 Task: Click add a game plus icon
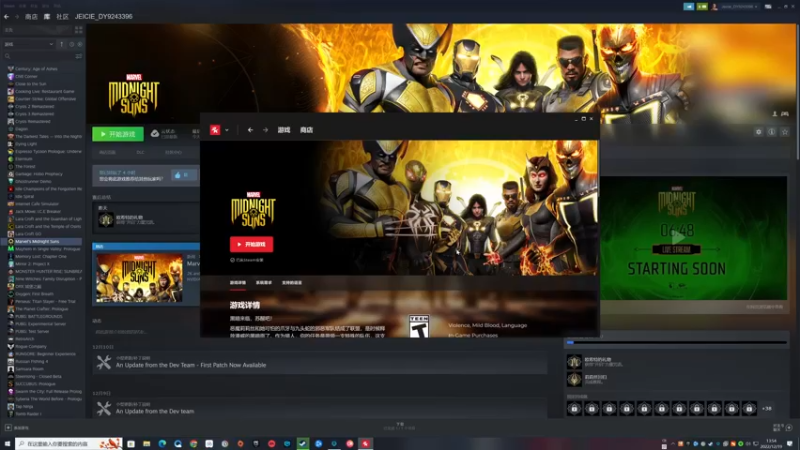(x=8, y=428)
